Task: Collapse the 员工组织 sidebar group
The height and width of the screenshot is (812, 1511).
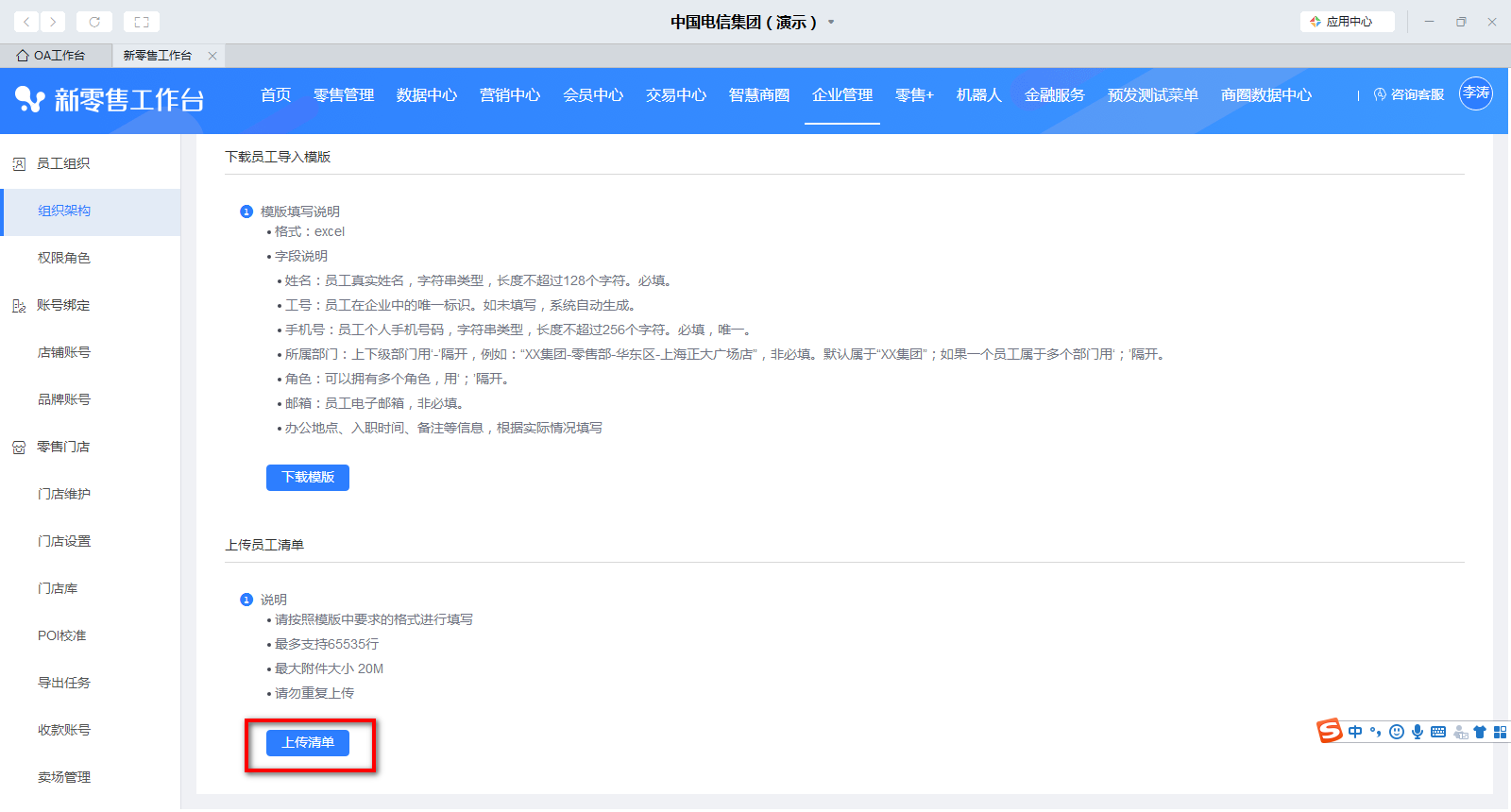Action: point(63,163)
